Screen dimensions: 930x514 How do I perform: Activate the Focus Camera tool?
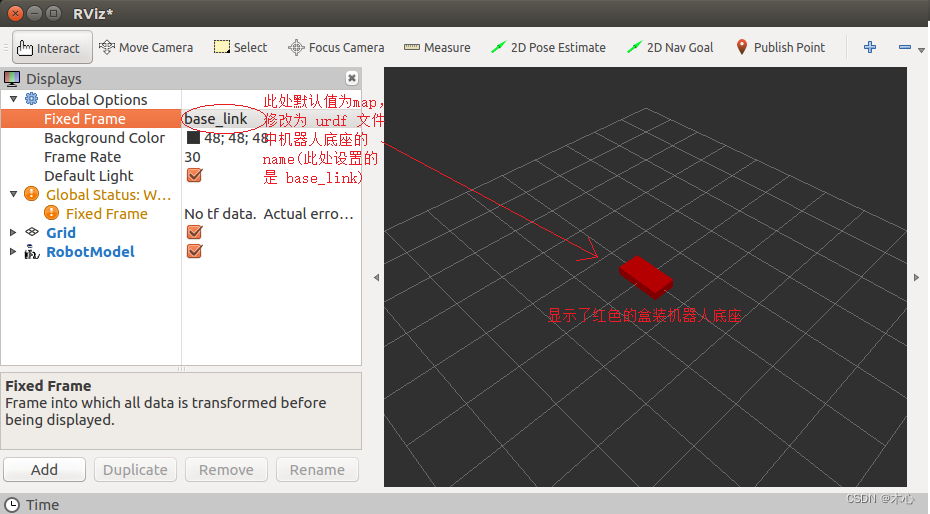pyautogui.click(x=336, y=47)
